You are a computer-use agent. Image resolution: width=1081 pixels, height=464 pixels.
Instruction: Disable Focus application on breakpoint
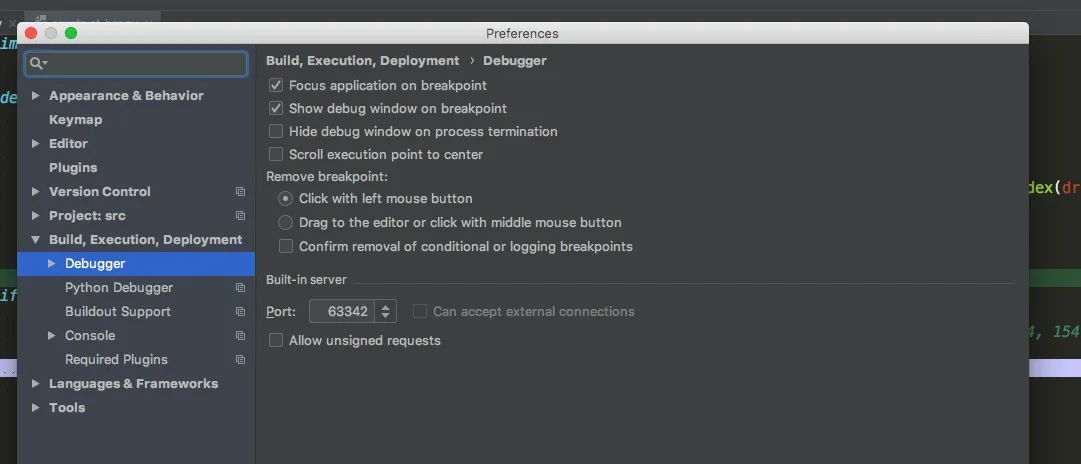pos(277,86)
